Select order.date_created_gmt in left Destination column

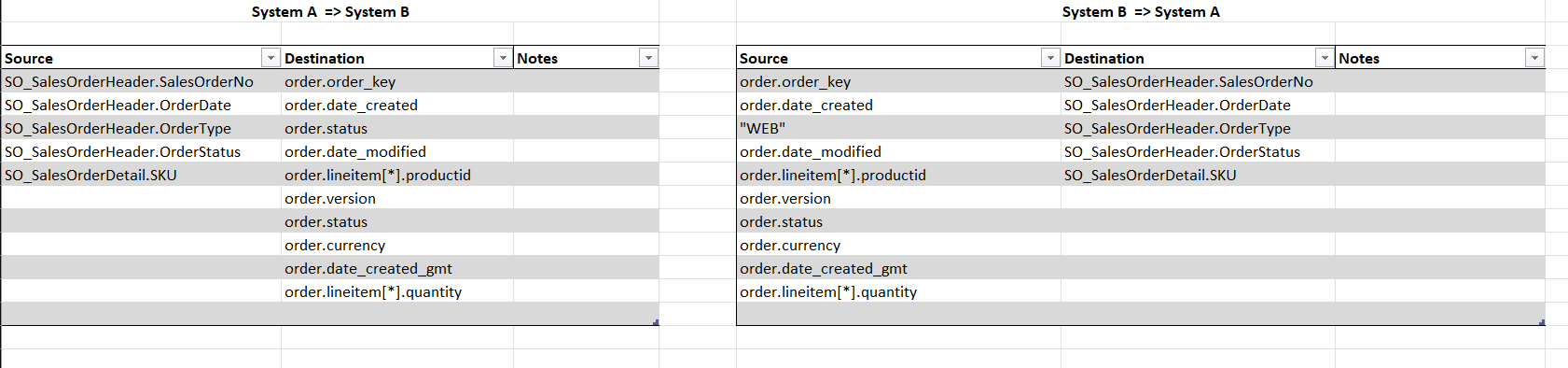click(x=397, y=268)
